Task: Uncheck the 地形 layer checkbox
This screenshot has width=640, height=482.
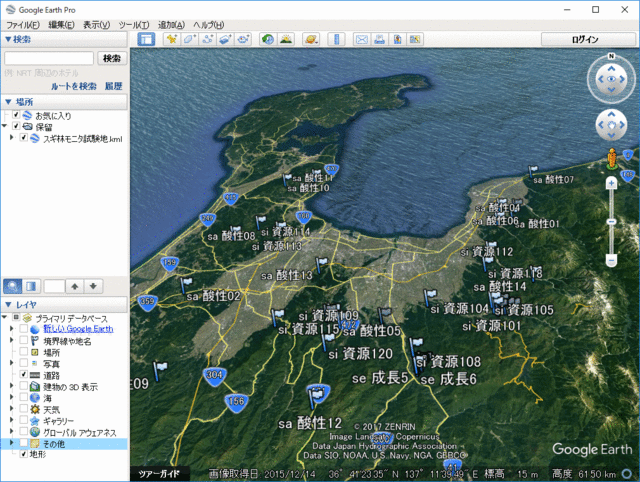Action: 24,454
